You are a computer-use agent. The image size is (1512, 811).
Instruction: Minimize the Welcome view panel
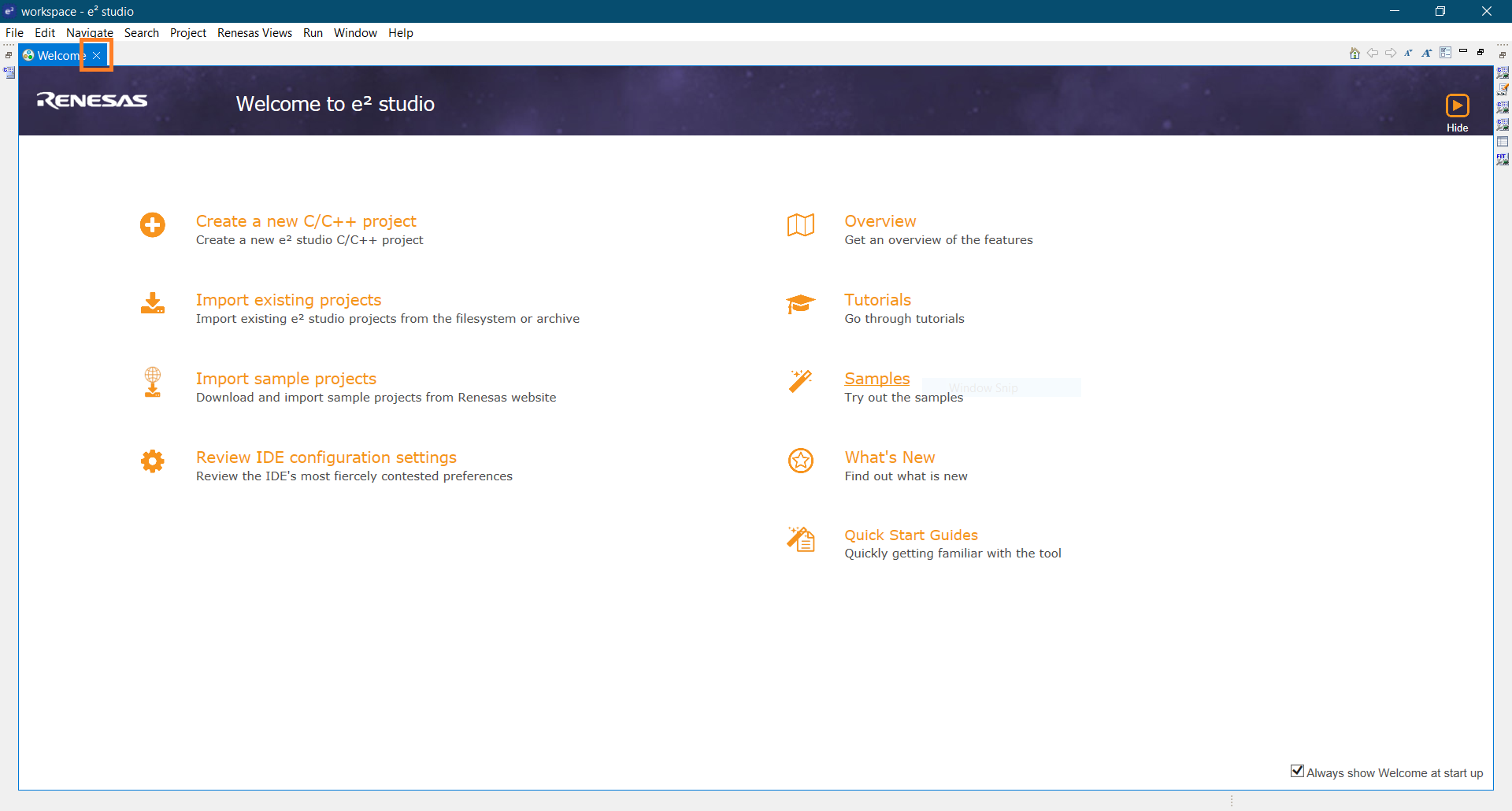tap(1463, 52)
